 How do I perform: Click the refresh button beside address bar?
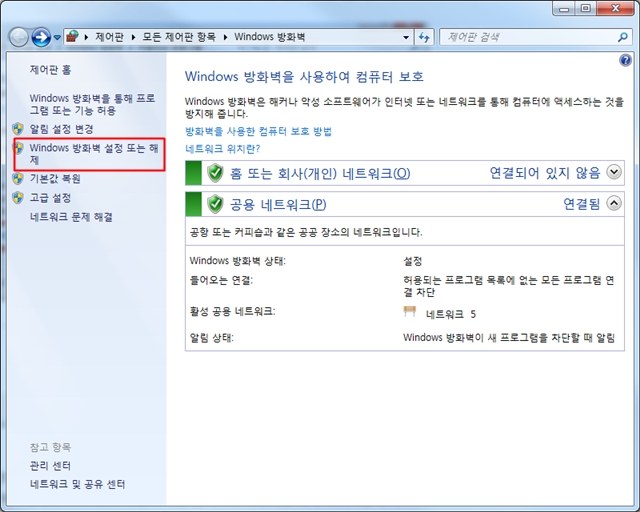point(424,38)
